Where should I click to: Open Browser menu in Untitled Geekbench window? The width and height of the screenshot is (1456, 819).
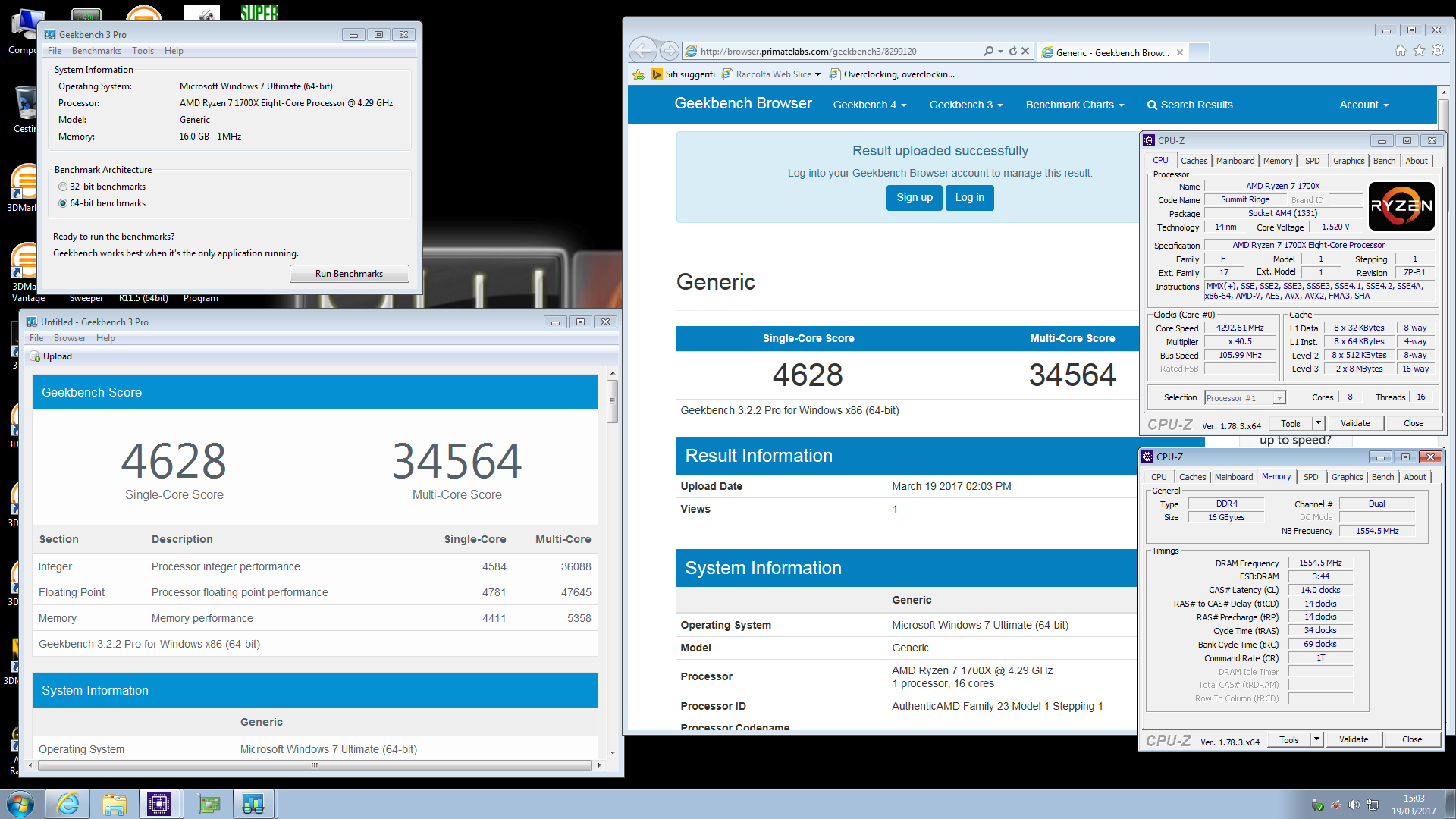point(70,338)
